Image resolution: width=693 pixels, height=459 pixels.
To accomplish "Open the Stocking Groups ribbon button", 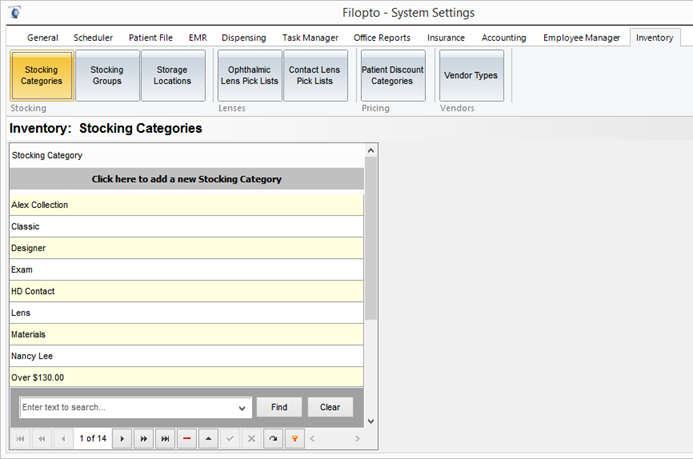I will pos(107,76).
